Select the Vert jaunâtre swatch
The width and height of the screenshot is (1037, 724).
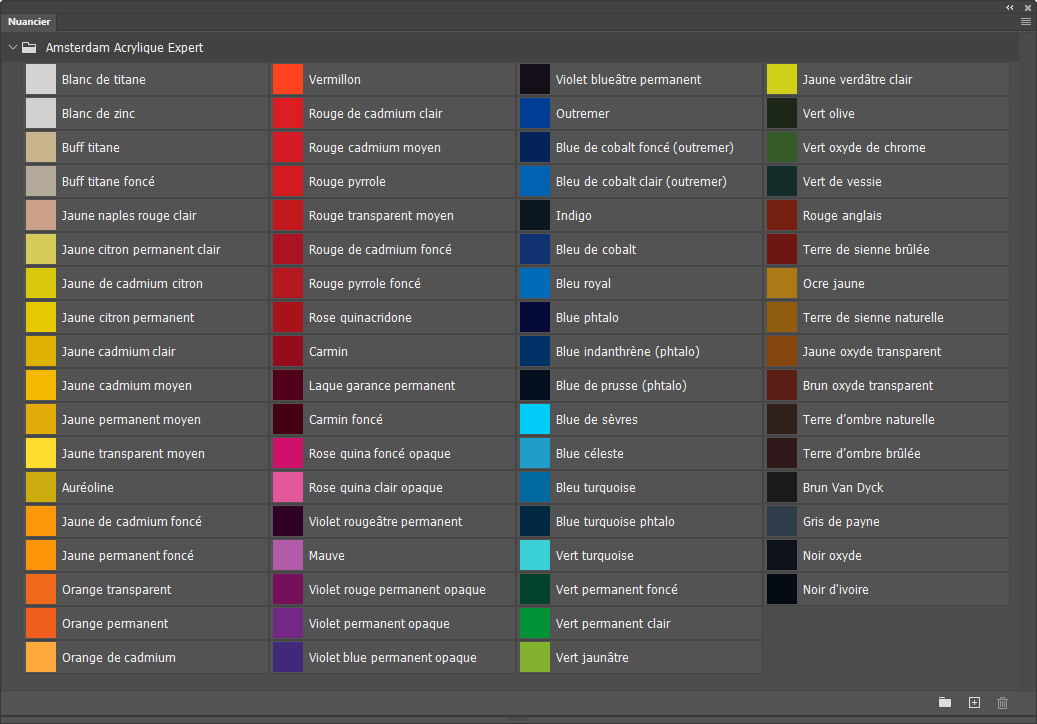(535, 658)
